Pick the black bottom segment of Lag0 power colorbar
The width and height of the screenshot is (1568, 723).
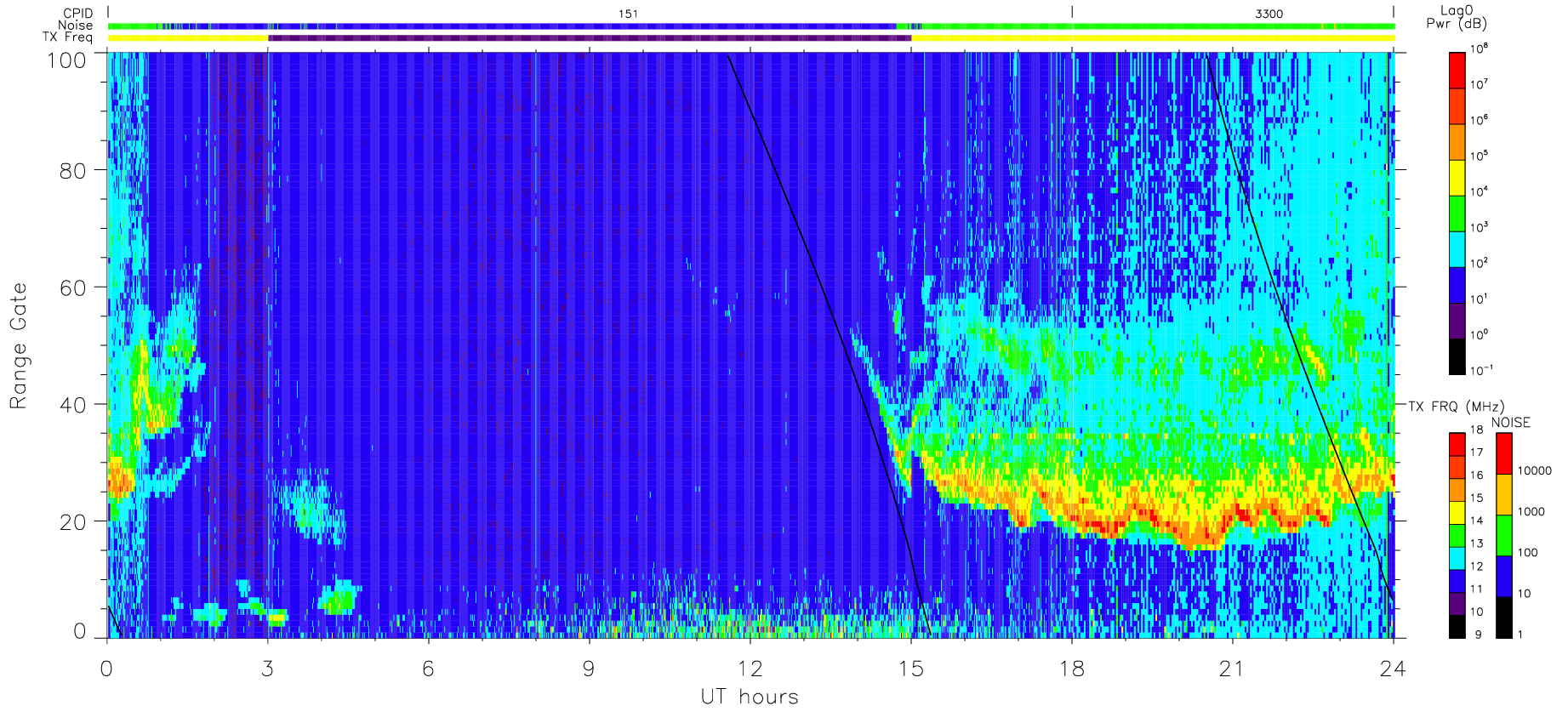[1457, 356]
